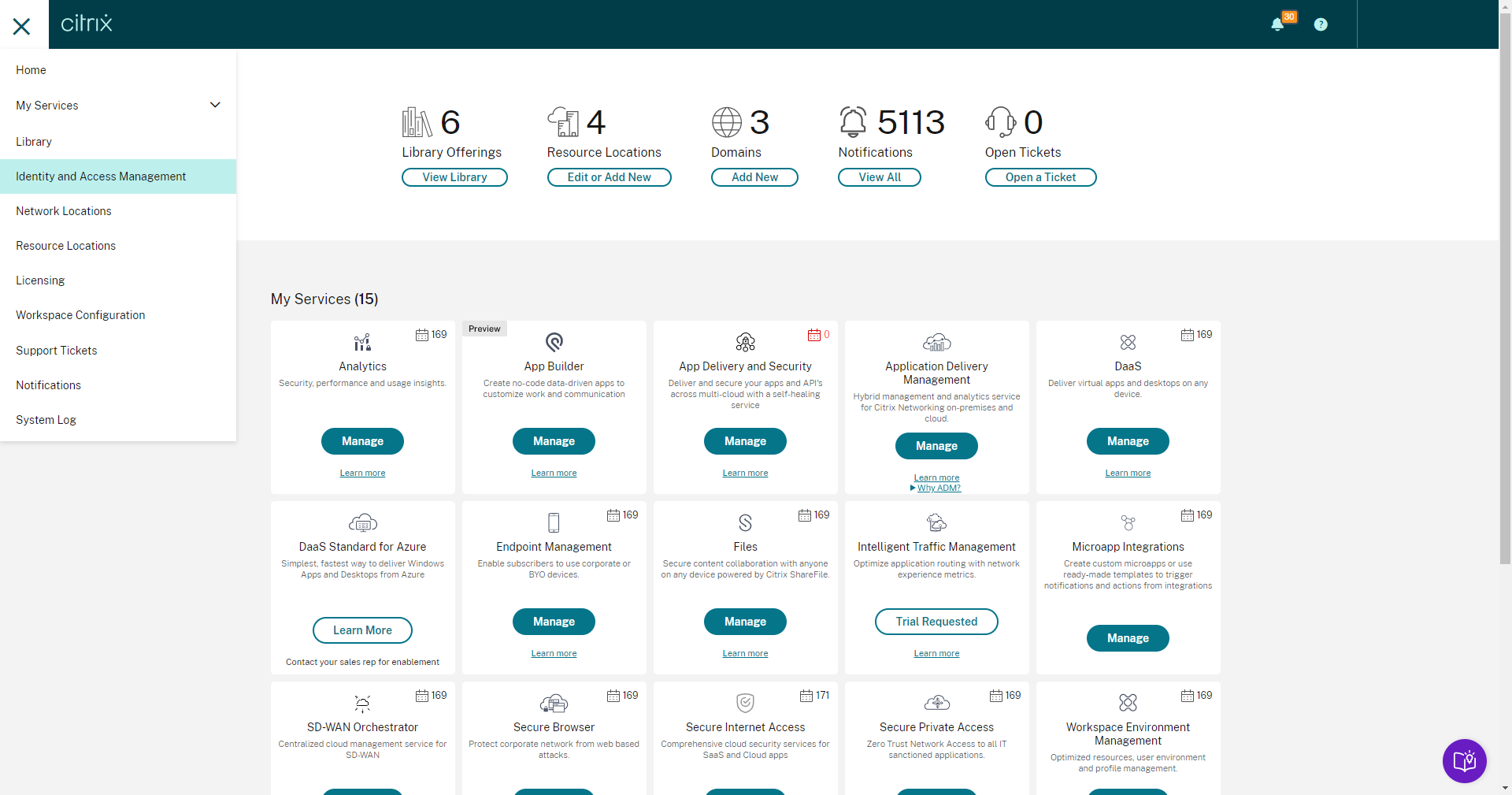Screen dimensions: 1512x795
Task: Click the View Library button
Action: pos(454,177)
